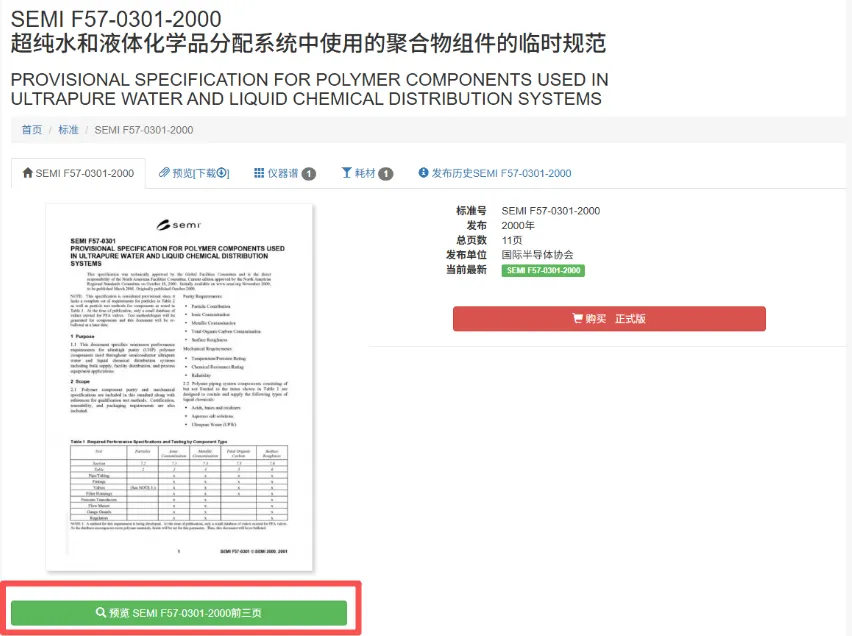Click the 当前最新 label

466,269
